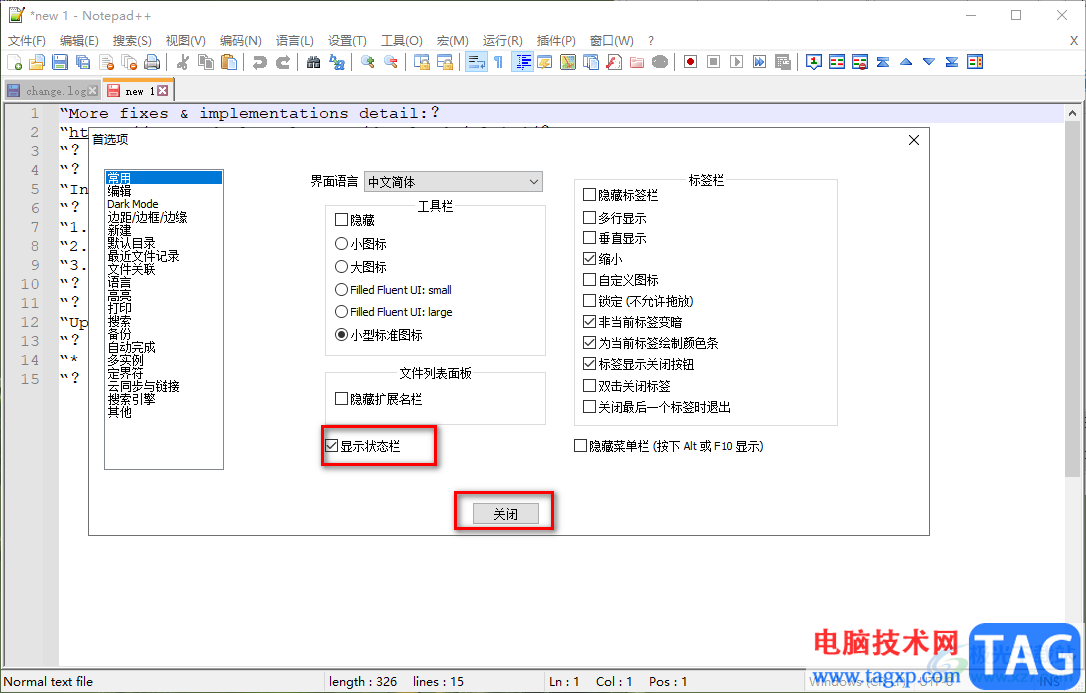
Task: Click the editor vertical scrollbar up arrow
Action: (x=1072, y=113)
